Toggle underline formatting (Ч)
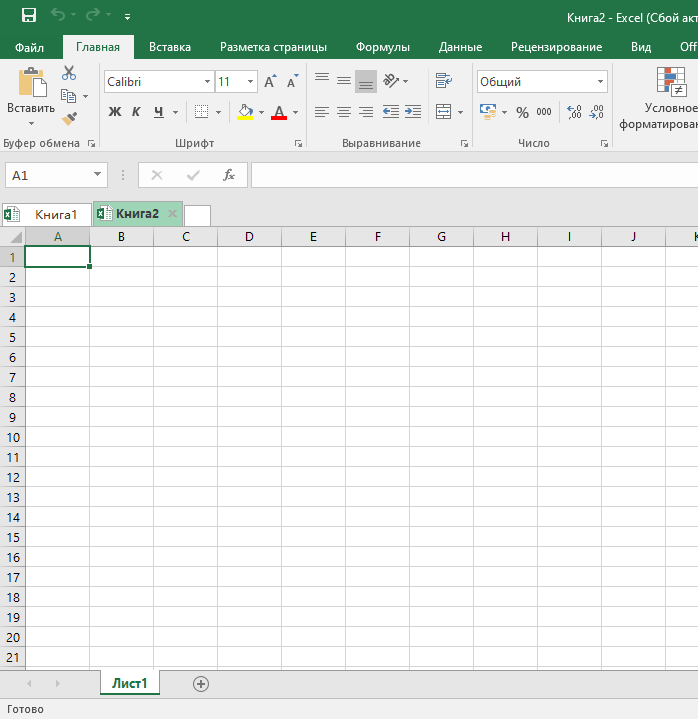The height and width of the screenshot is (719, 698). click(x=158, y=112)
